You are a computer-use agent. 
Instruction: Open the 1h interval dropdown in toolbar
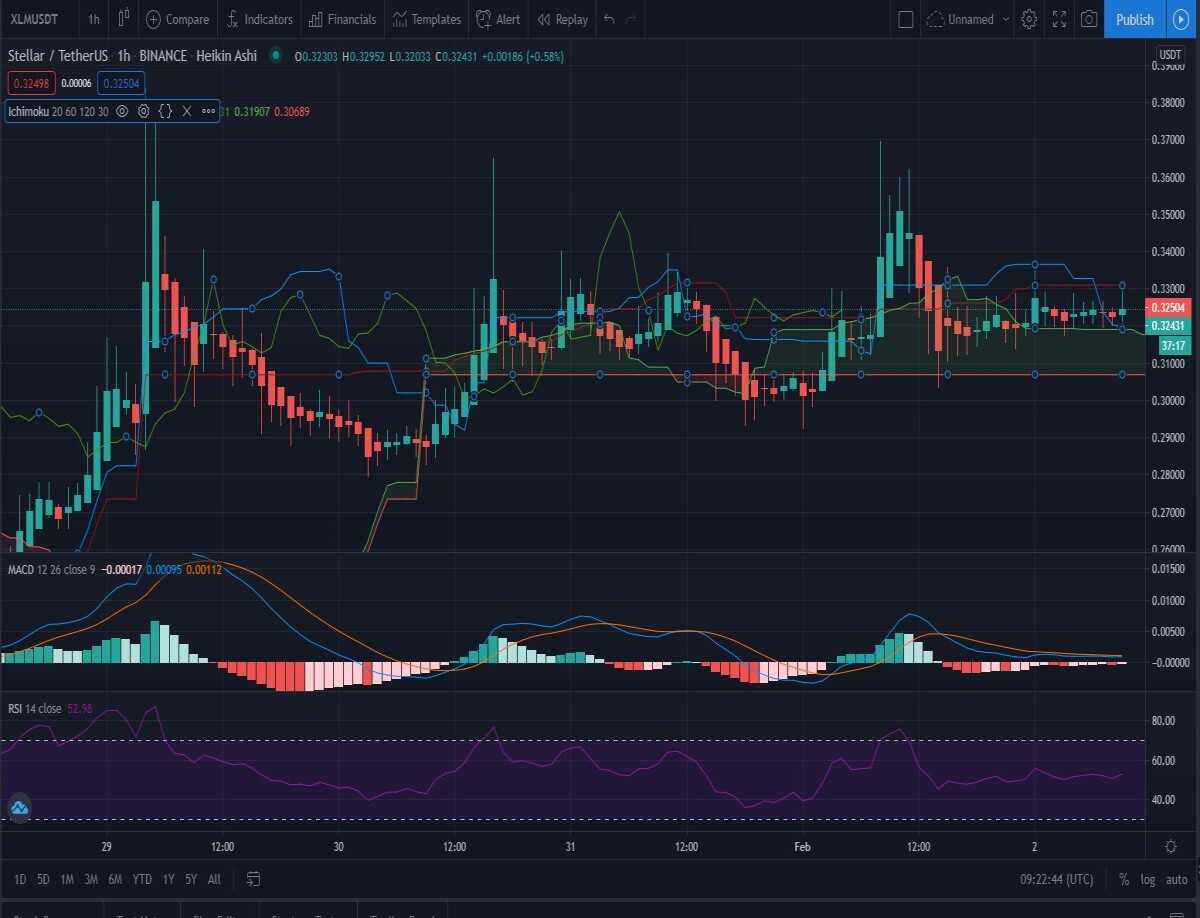click(x=93, y=19)
